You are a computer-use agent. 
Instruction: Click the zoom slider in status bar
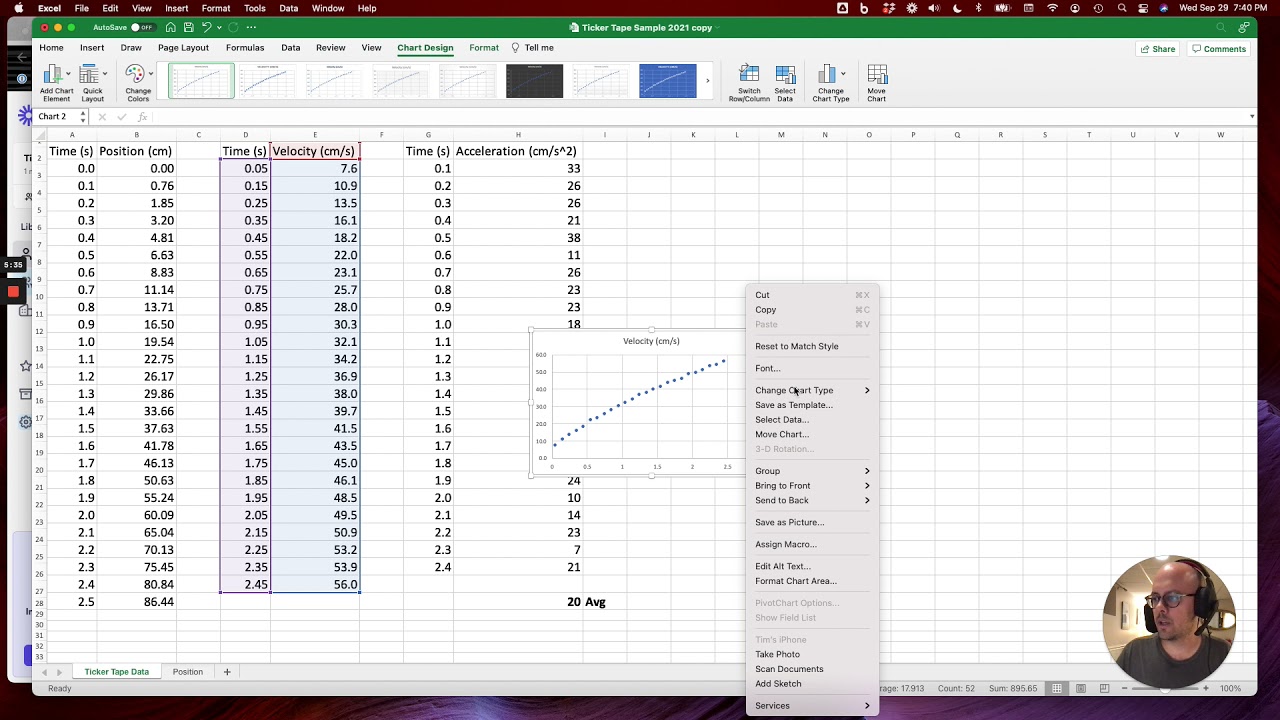click(1165, 688)
